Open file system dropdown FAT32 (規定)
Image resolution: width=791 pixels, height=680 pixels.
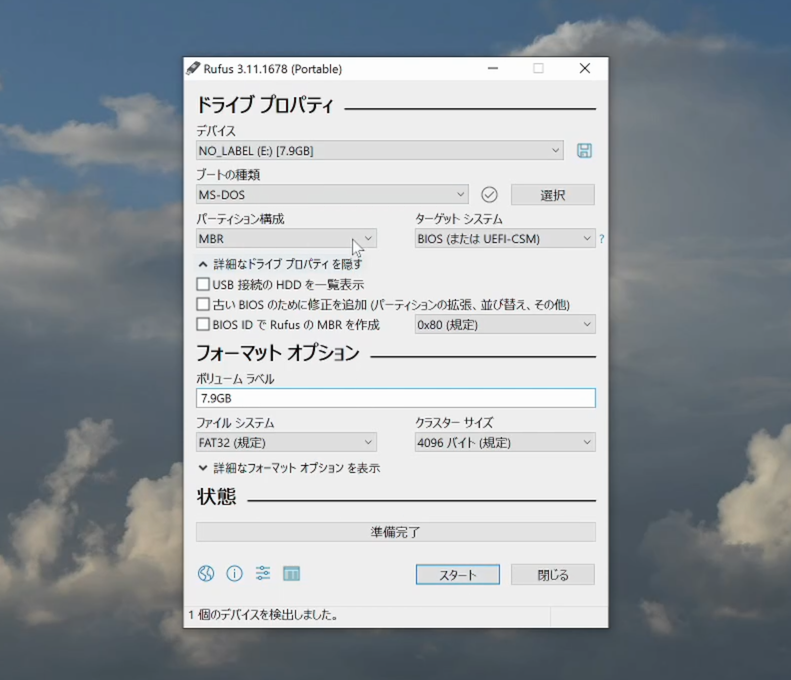[286, 442]
